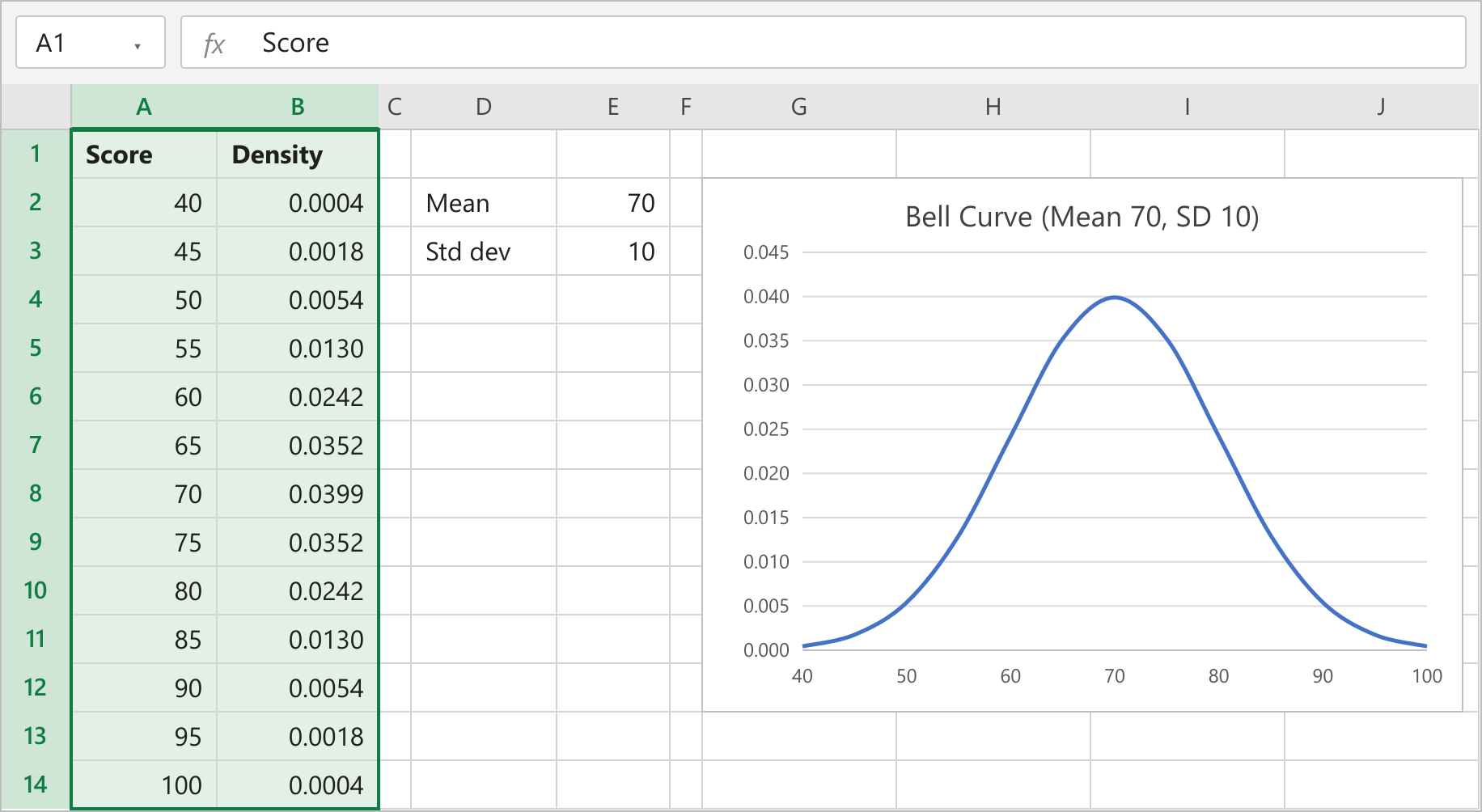This screenshot has height=812, width=1482.
Task: Click the formula bar showing Score
Action: [824, 42]
